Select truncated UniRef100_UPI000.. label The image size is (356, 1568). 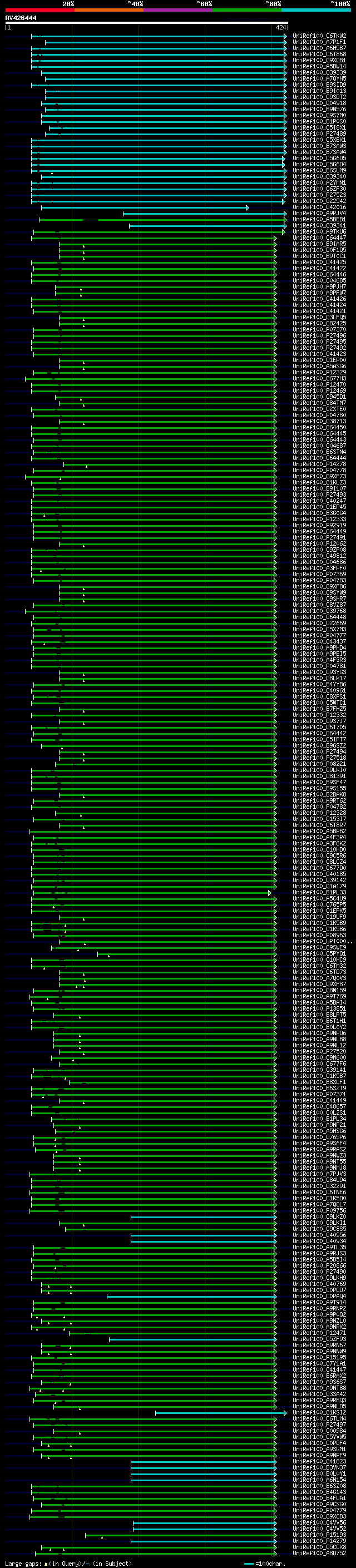click(x=323, y=941)
